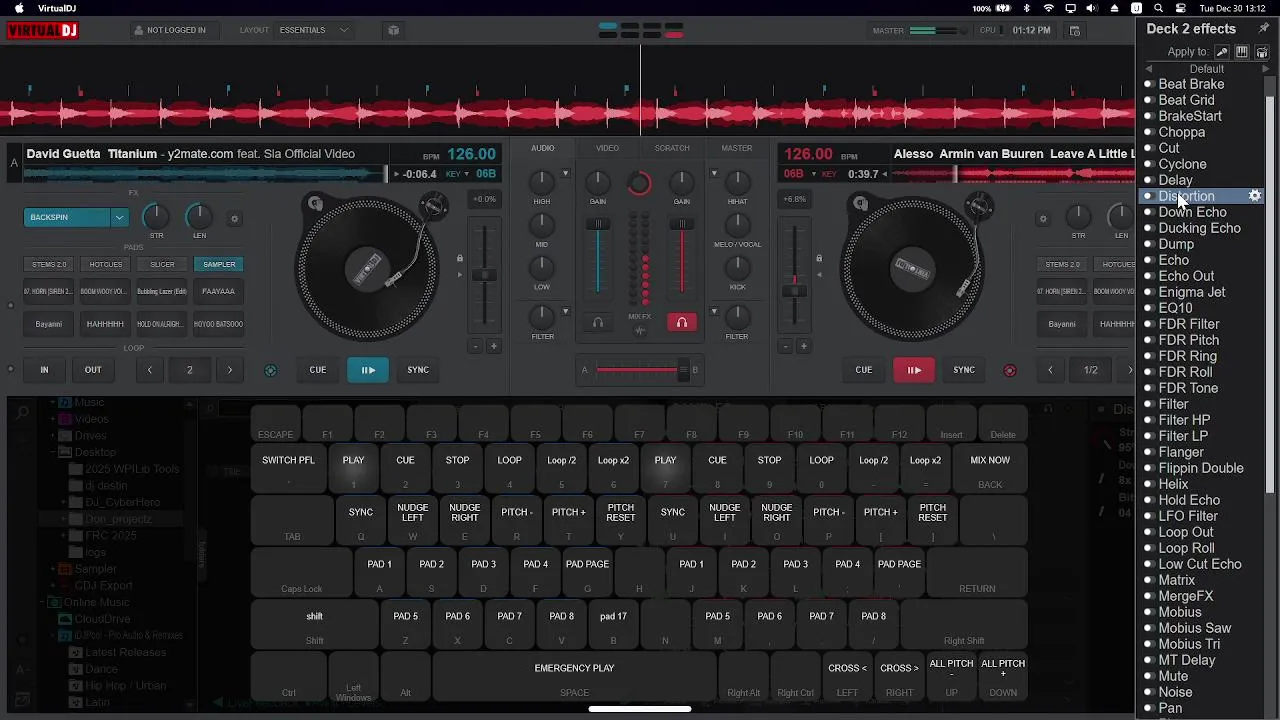Decrease left deck pitch with minus button
The image size is (1280, 720).
pyautogui.click(x=476, y=346)
